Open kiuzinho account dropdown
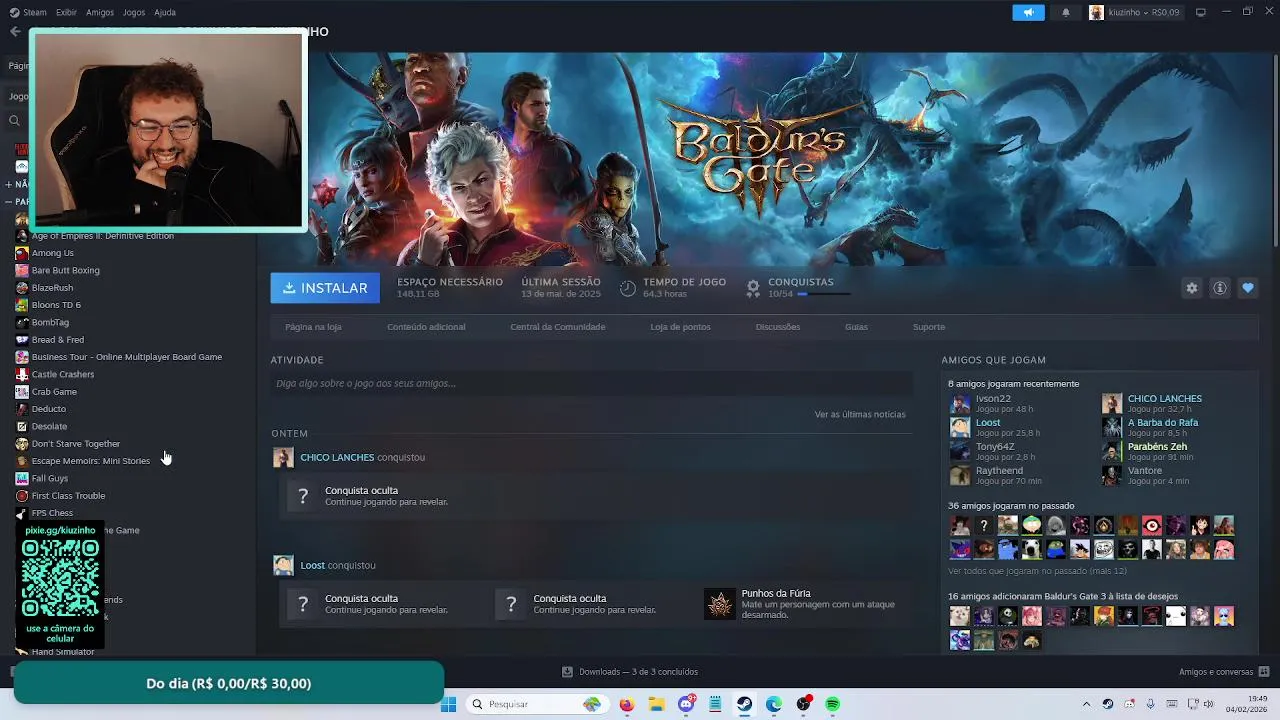This screenshot has height=720, width=1280. pos(1135,12)
